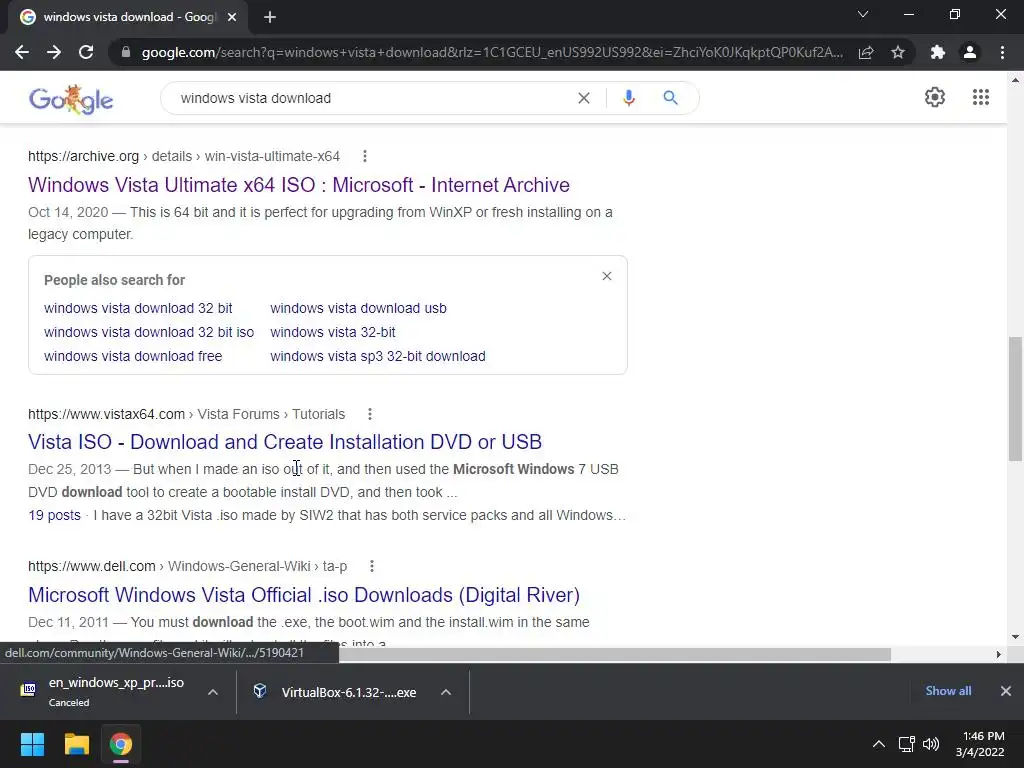Go forward in browser history

(54, 52)
